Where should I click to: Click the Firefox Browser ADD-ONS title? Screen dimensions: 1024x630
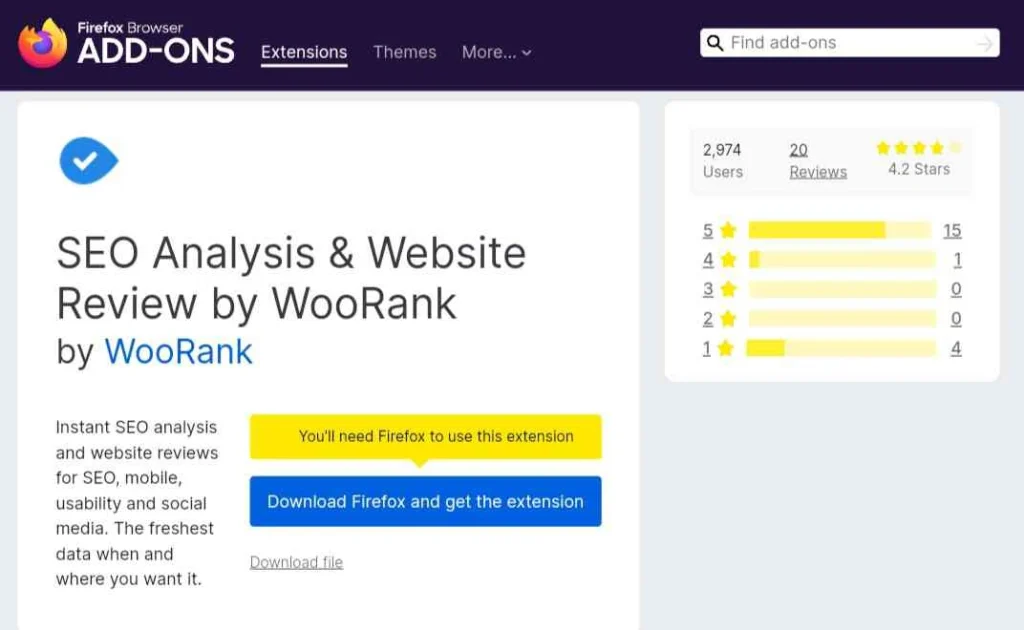coord(156,44)
